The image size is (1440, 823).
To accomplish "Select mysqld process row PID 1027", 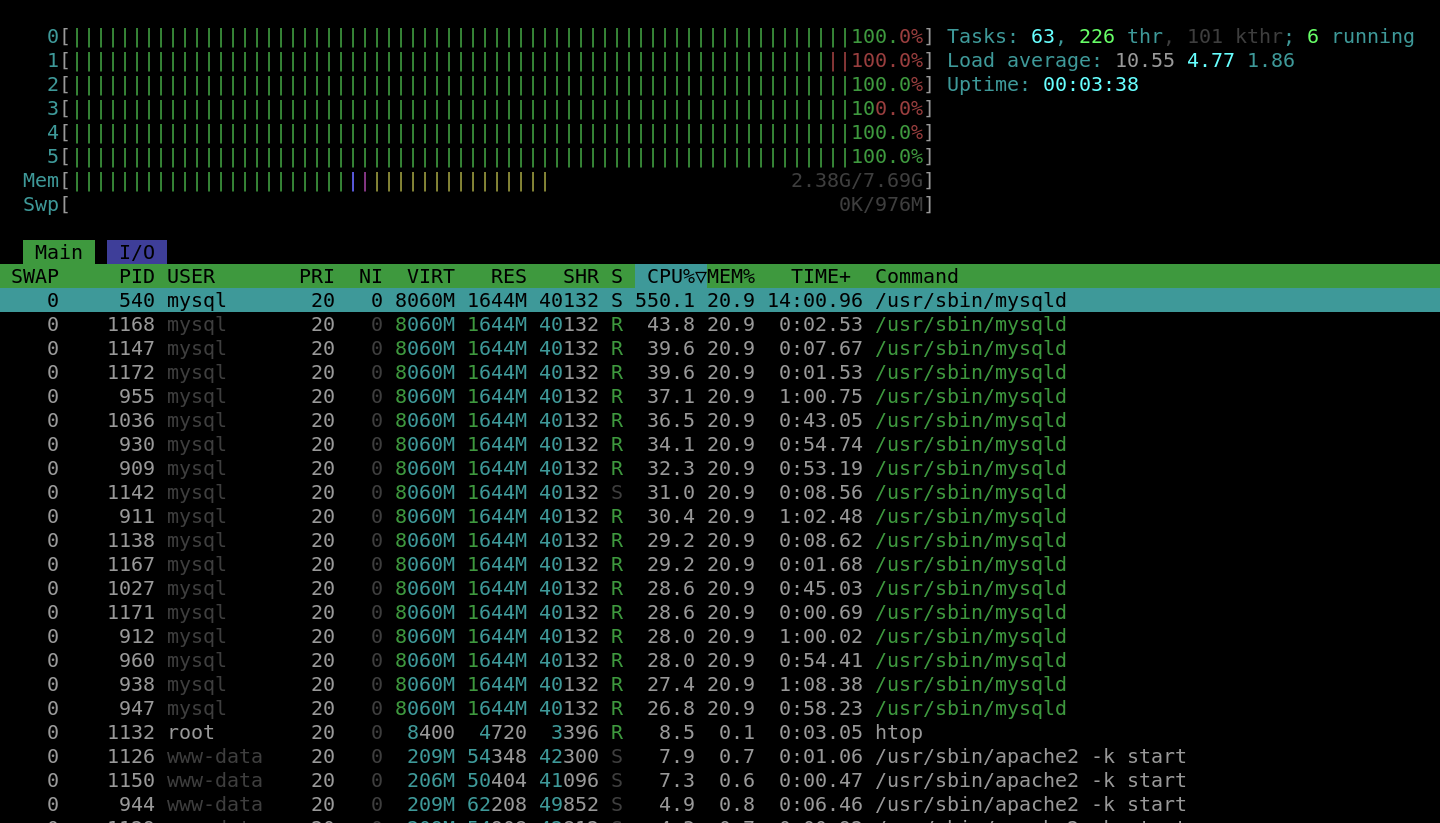I will pyautogui.click(x=720, y=588).
